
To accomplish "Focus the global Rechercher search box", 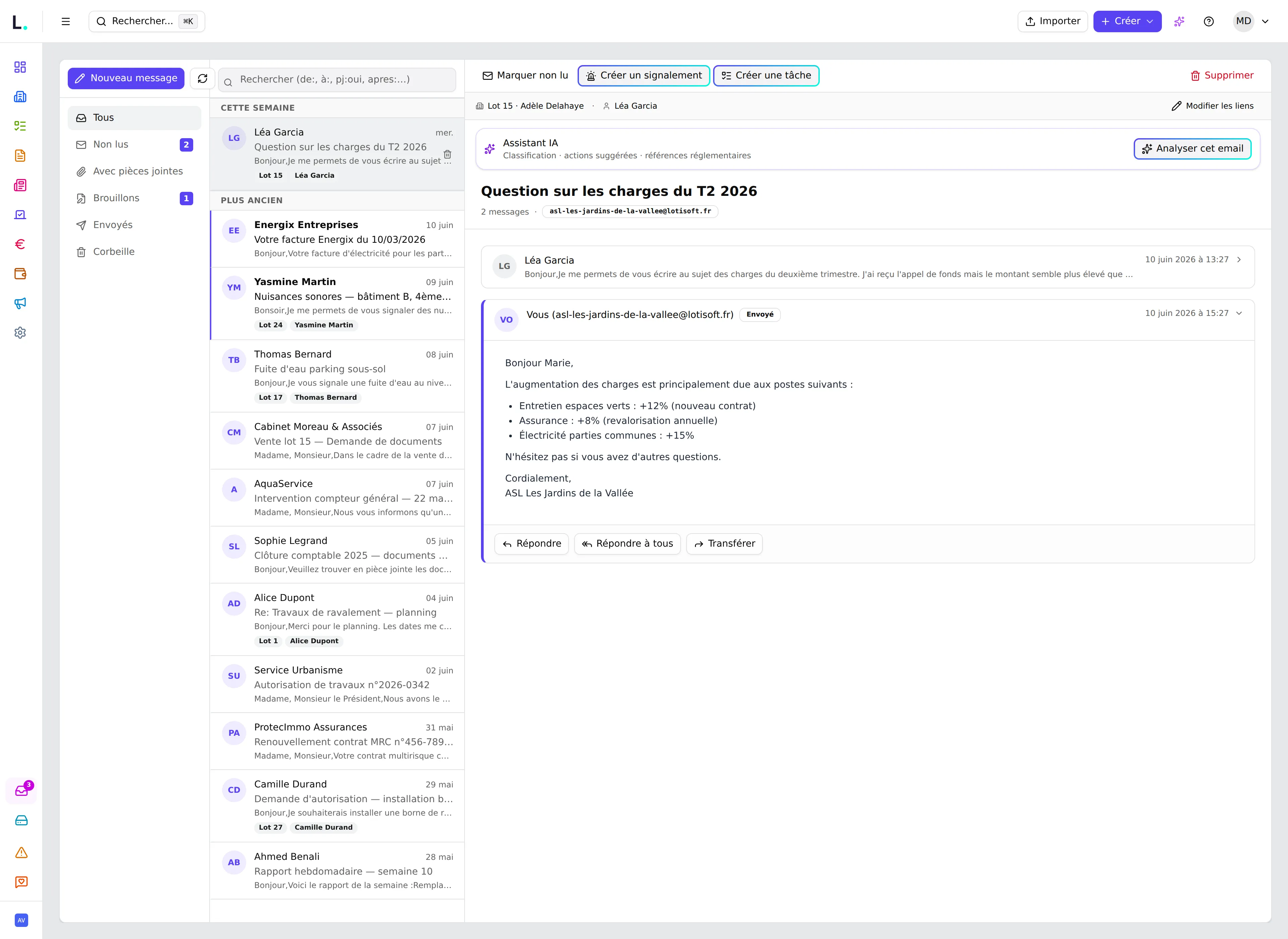I will [147, 21].
